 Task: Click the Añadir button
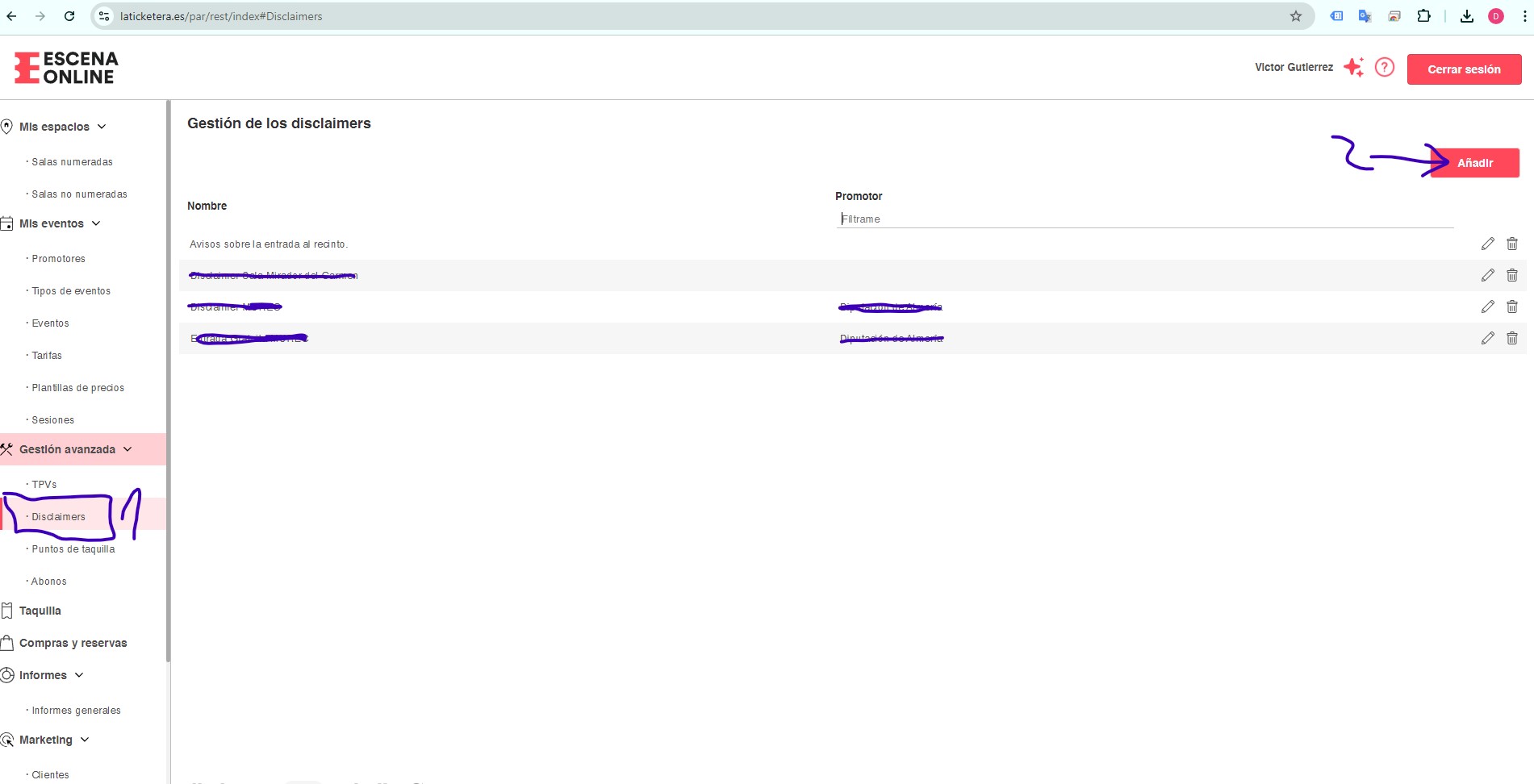click(x=1475, y=163)
